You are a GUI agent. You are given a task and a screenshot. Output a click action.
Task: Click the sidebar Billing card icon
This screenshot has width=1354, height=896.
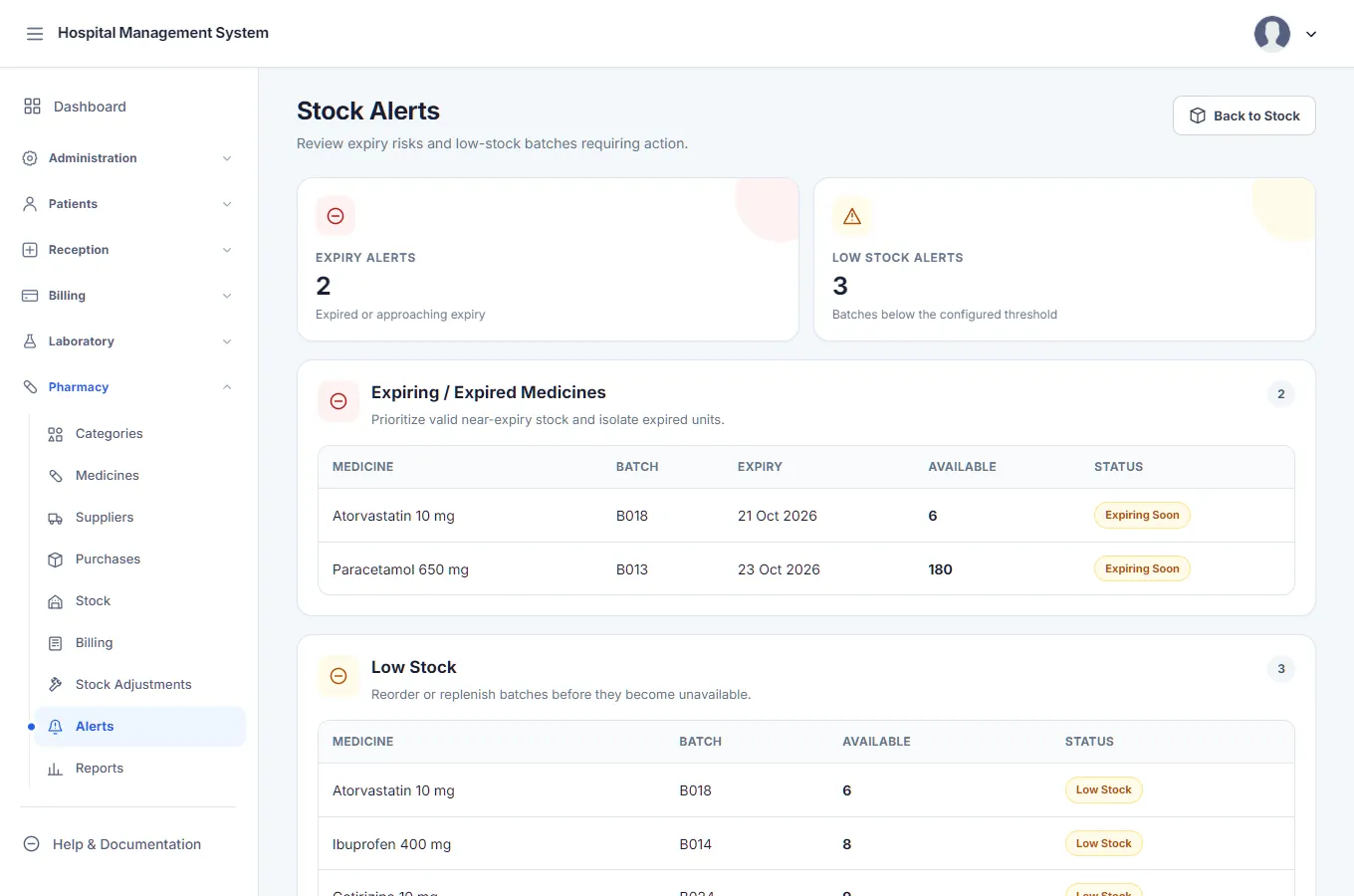30,296
